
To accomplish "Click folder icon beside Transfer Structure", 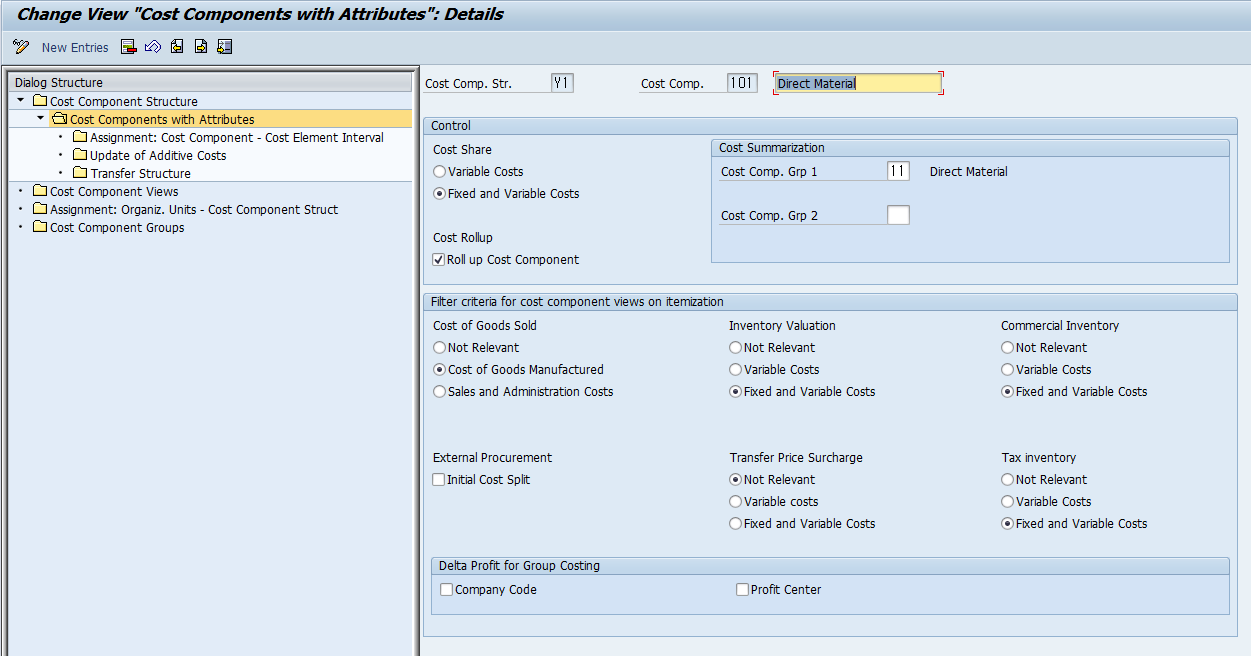I will point(78,171).
